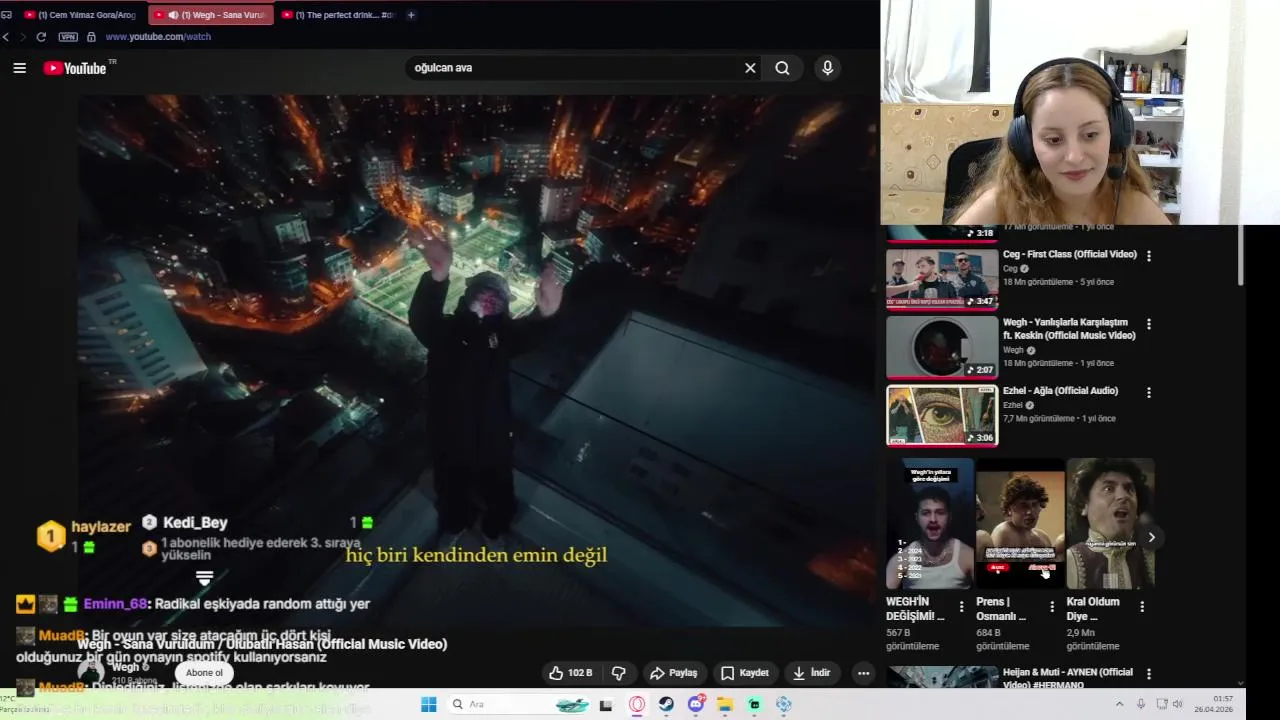Viewport: 1280px width, 720px height.
Task: Start voice search with microphone icon
Action: point(827,68)
